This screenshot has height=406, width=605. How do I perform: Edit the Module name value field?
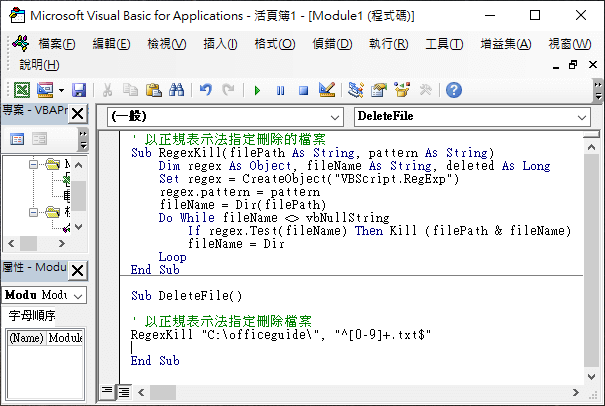65,338
